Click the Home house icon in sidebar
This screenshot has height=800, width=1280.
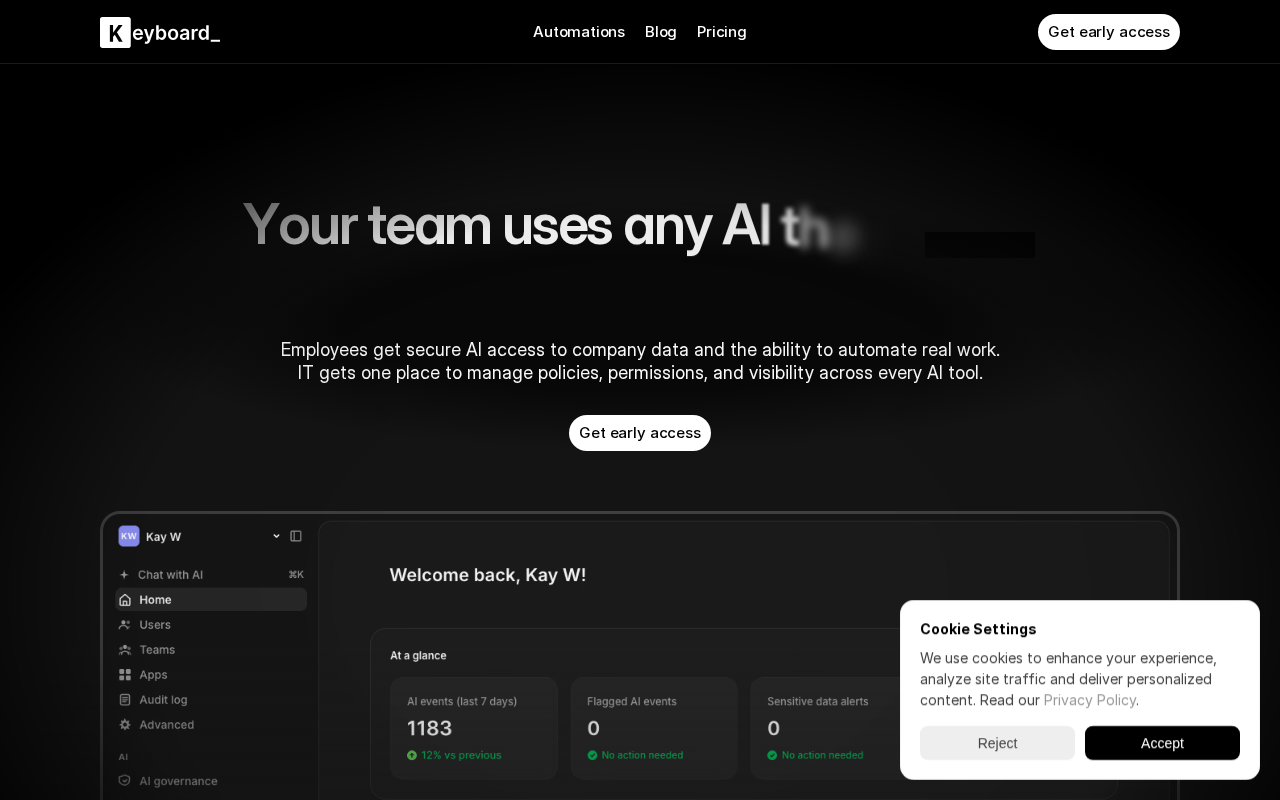(x=125, y=600)
